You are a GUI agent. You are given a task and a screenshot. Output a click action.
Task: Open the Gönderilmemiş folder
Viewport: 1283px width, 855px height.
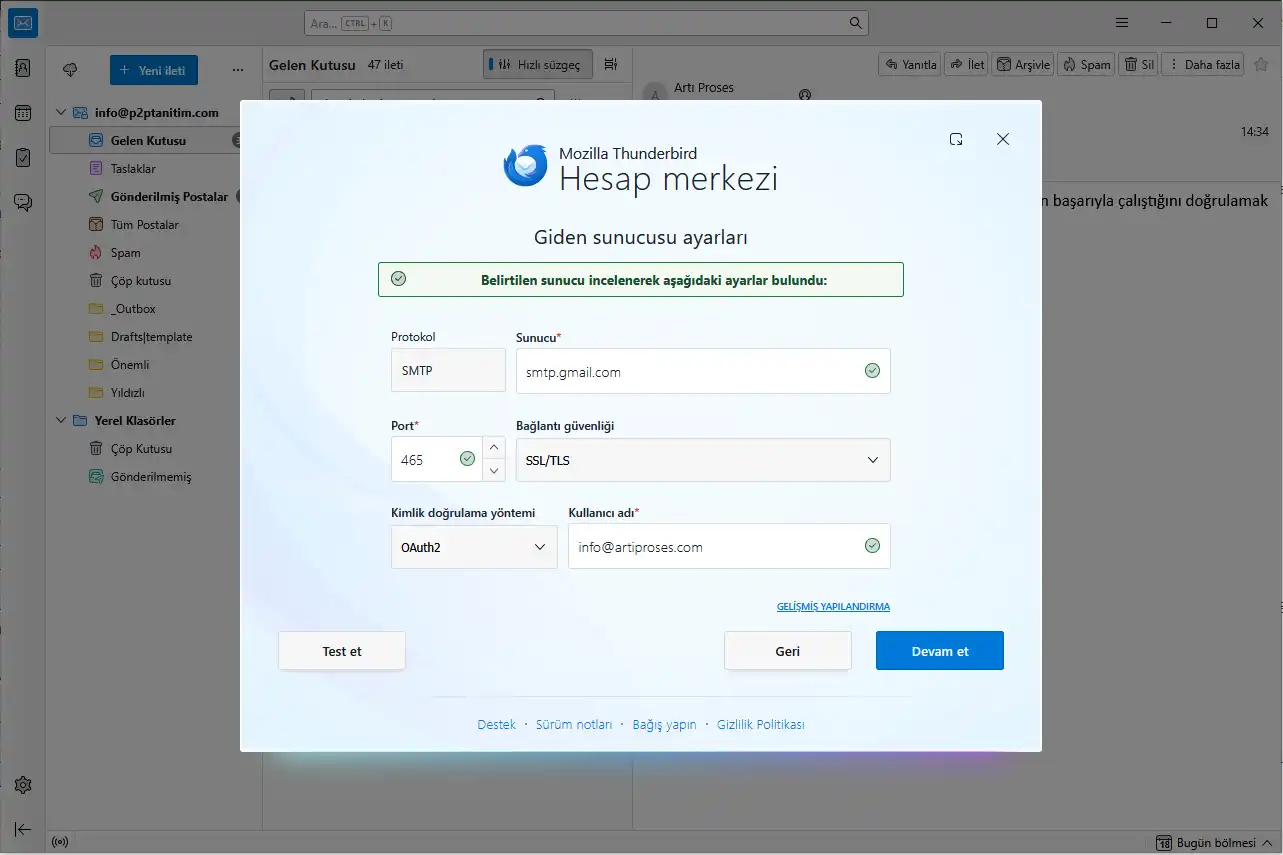click(150, 477)
